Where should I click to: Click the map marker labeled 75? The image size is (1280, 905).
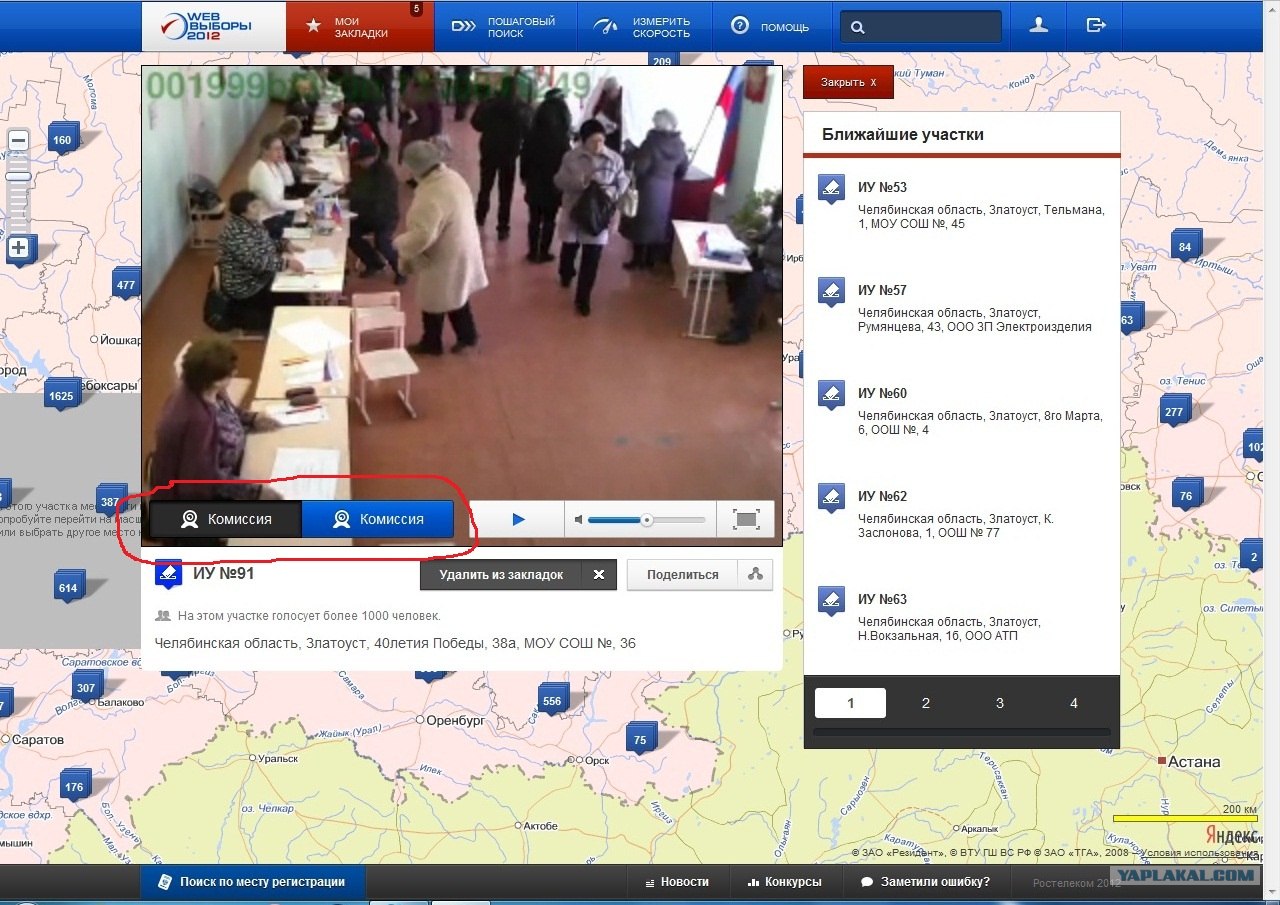[640, 741]
